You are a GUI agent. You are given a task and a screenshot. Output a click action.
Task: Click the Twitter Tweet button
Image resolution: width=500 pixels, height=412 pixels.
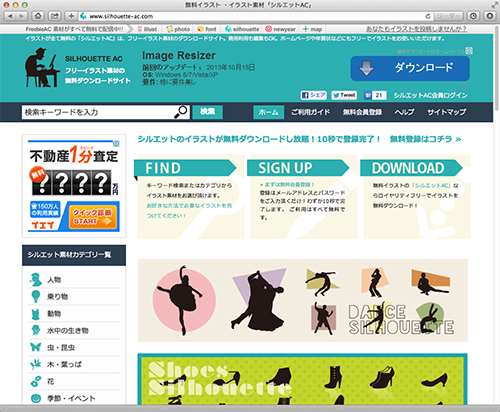[344, 95]
